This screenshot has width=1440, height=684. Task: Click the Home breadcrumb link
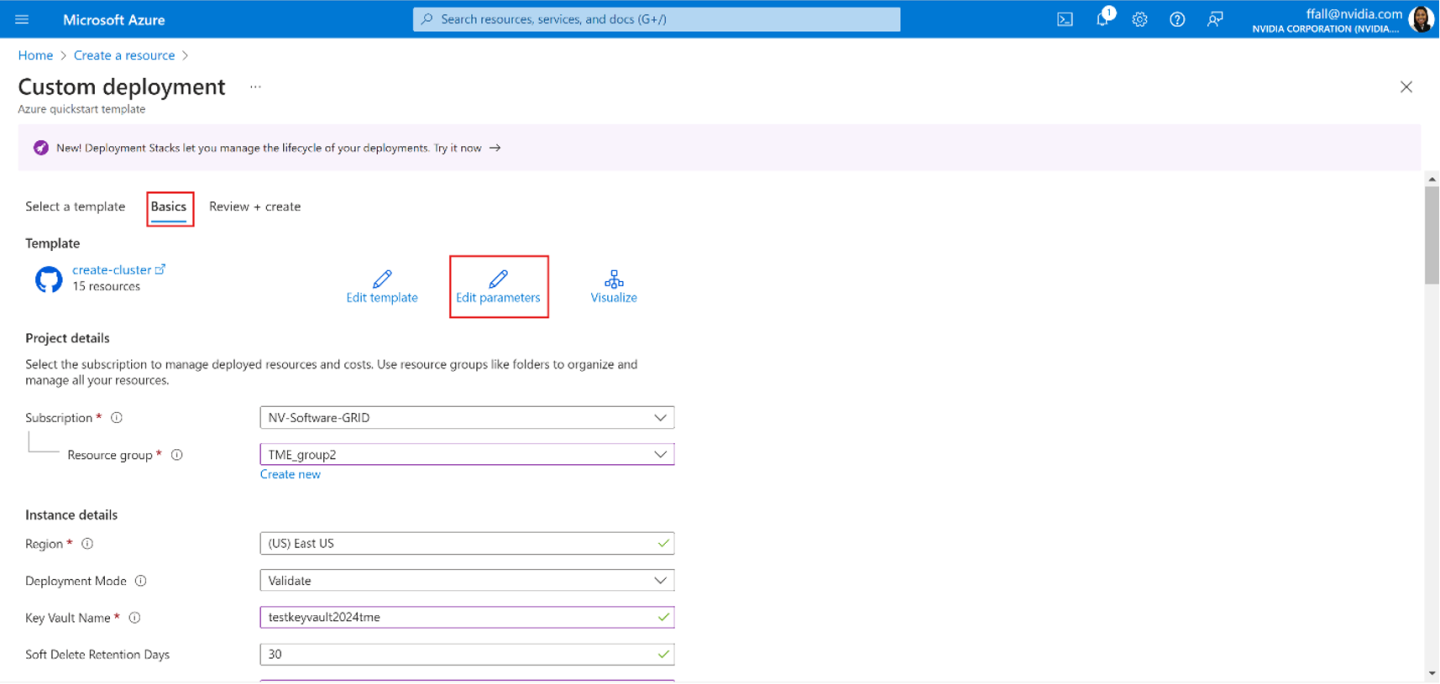(35, 56)
